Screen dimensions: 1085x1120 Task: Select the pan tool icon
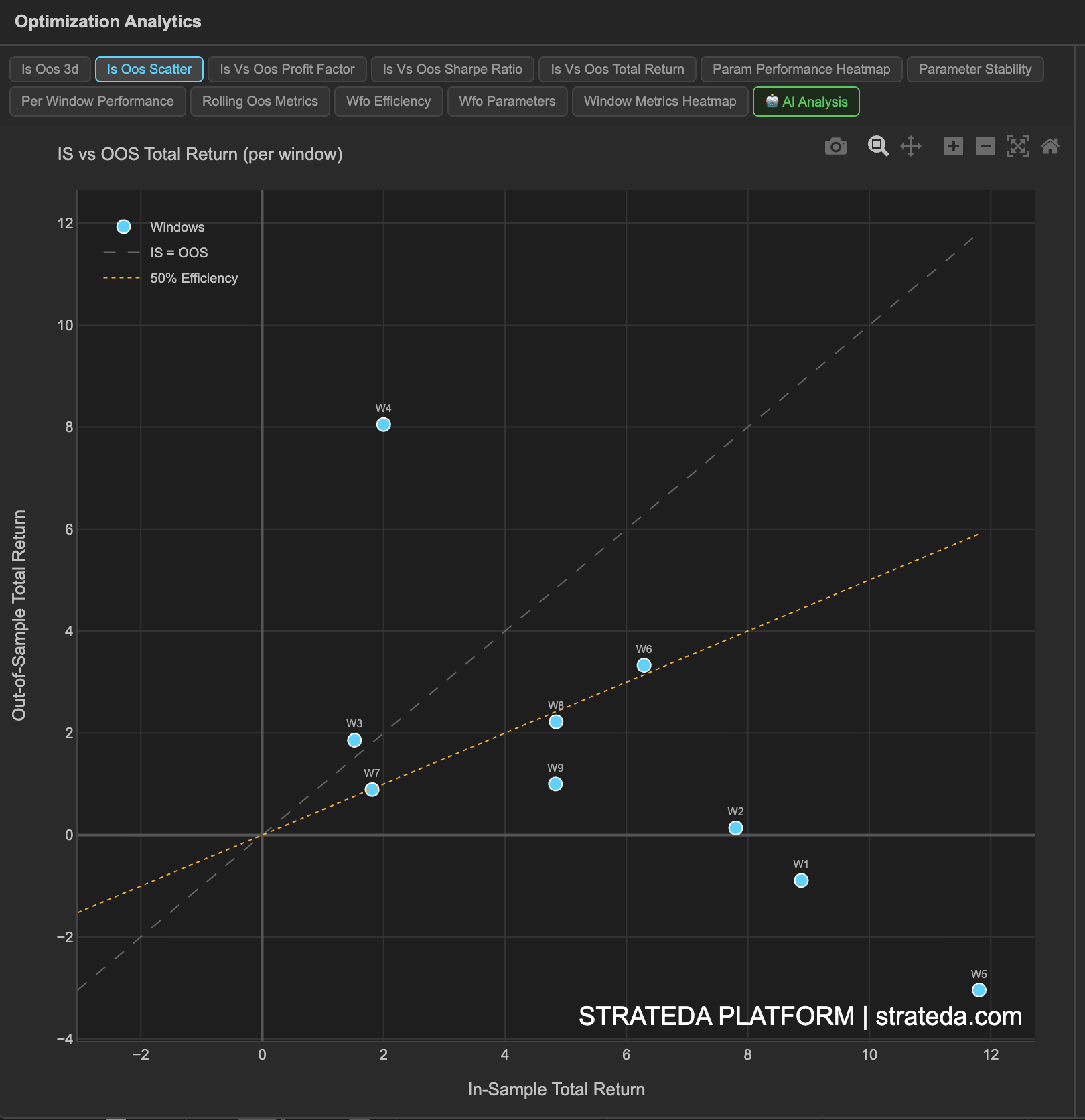pyautogui.click(x=912, y=146)
